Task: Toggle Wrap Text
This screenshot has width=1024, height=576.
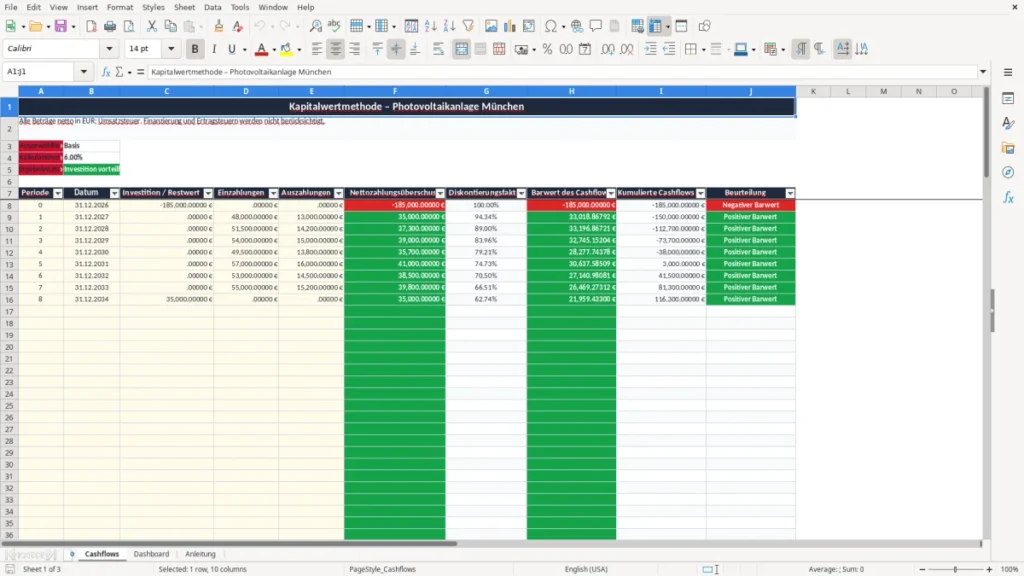Action: [438, 49]
